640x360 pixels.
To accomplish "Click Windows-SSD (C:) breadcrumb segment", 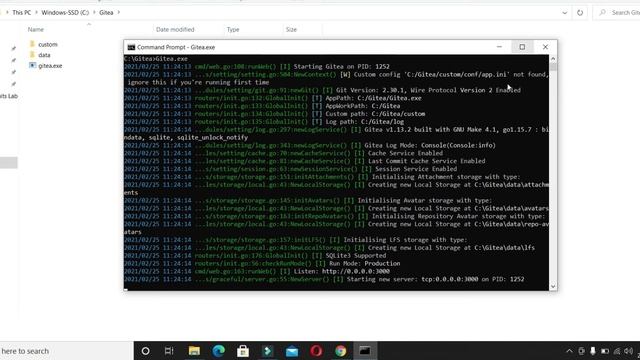I will click(x=65, y=13).
